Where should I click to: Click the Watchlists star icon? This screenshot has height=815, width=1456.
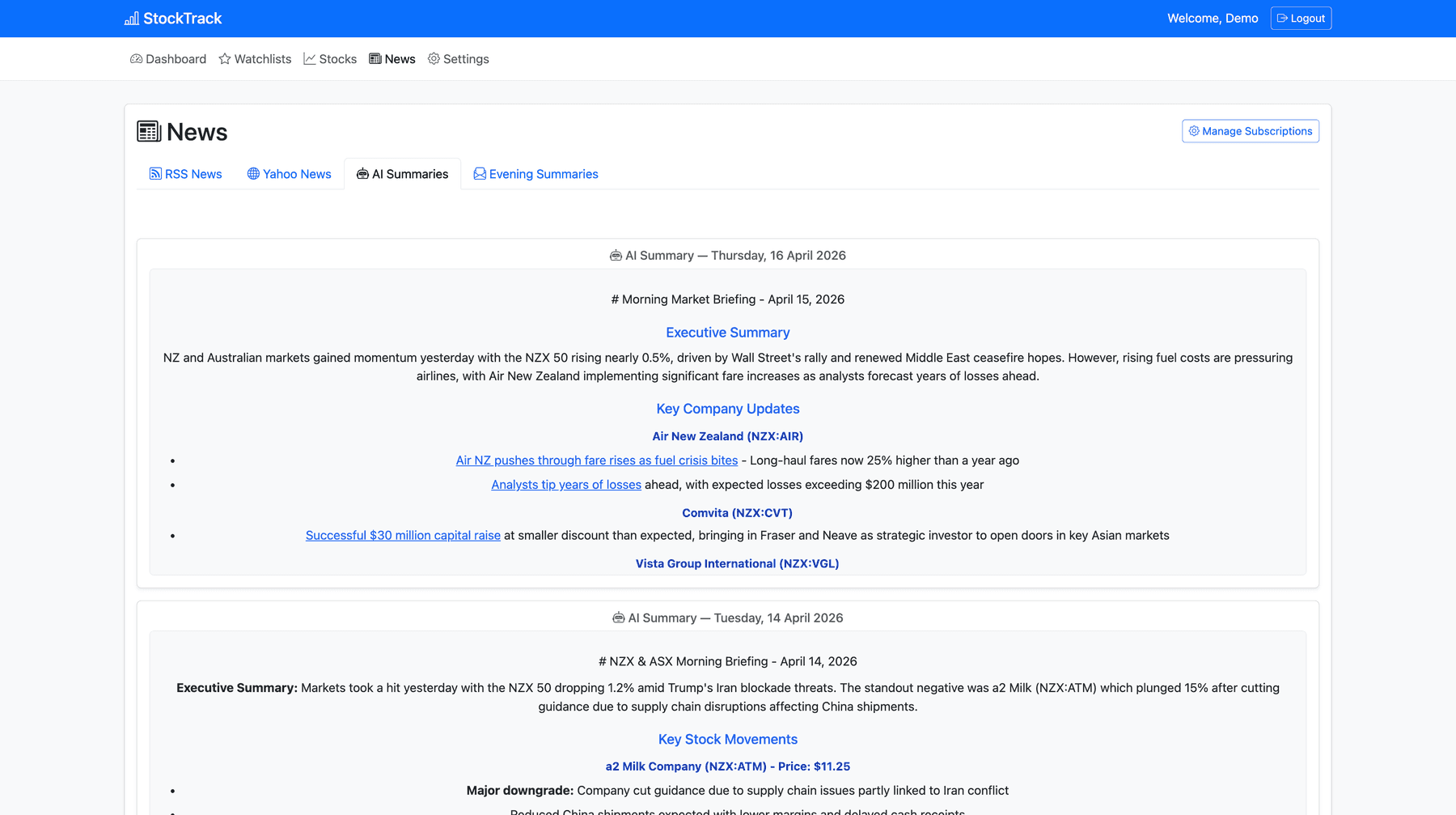pyautogui.click(x=225, y=59)
